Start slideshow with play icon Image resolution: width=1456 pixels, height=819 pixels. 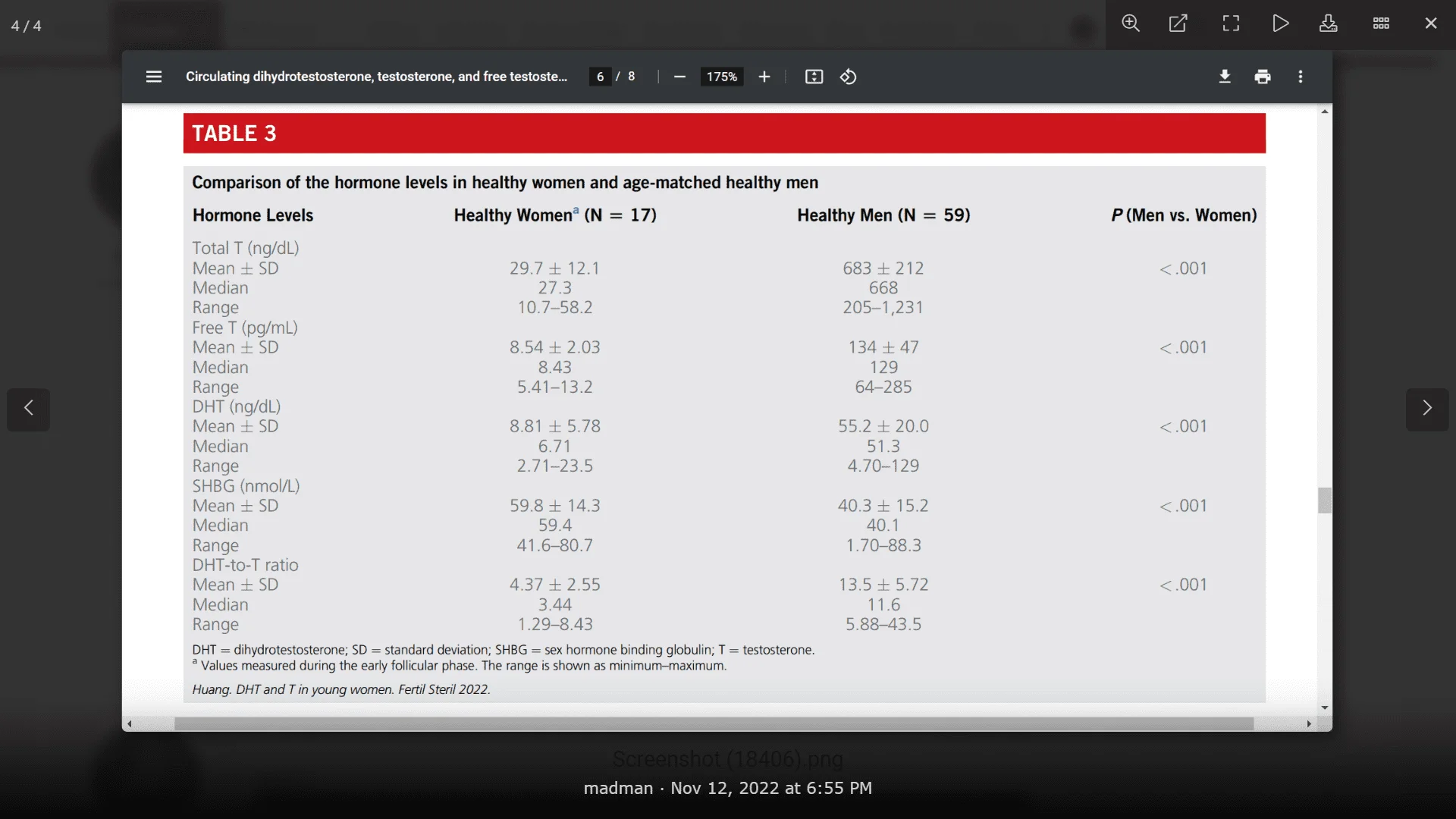tap(1281, 24)
